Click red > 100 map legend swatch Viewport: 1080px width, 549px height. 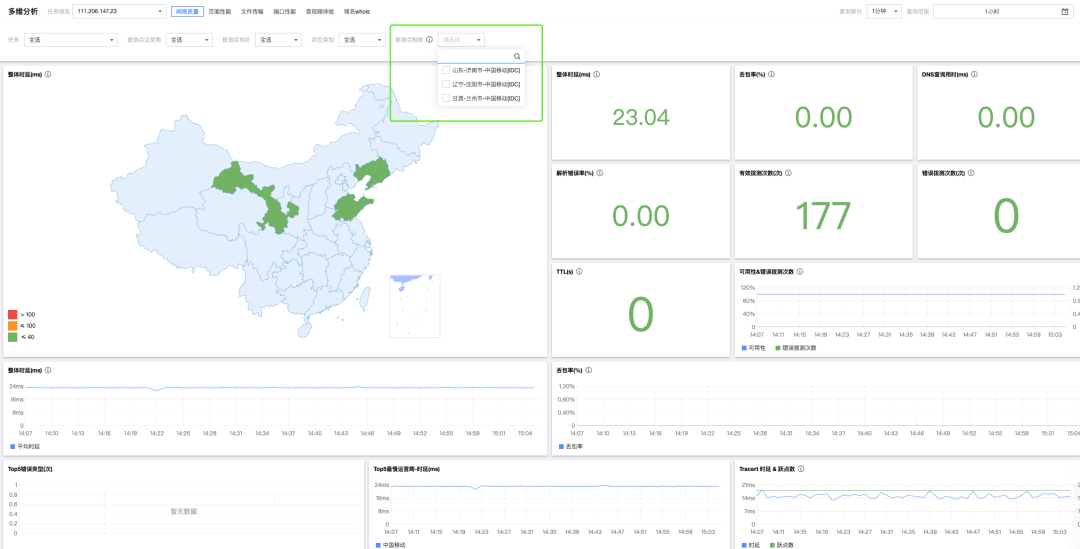[12, 314]
